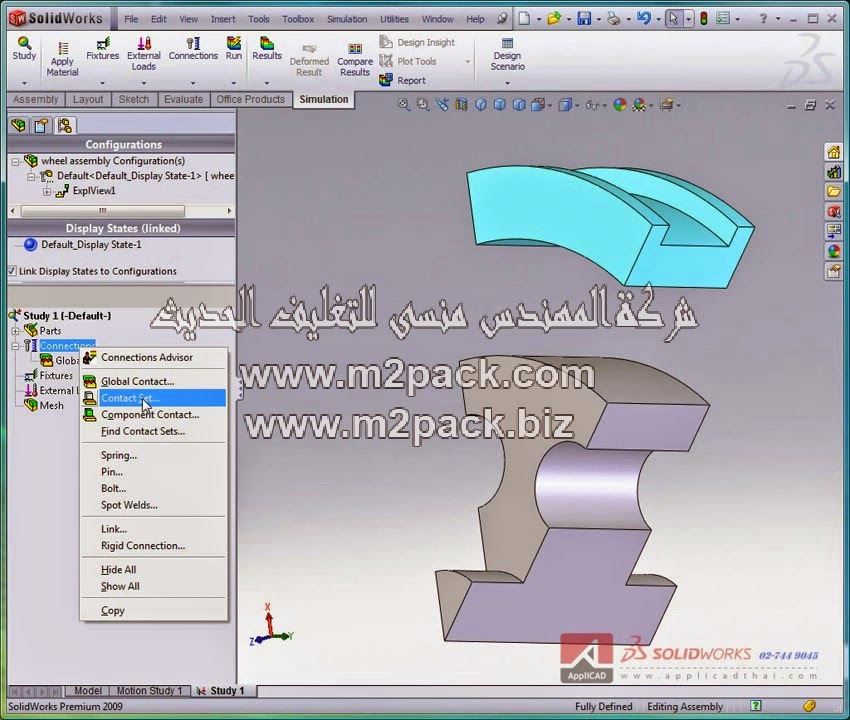Click the Edit Appearance color ball icon
Viewport: 850px width, 720px height.
tap(620, 105)
